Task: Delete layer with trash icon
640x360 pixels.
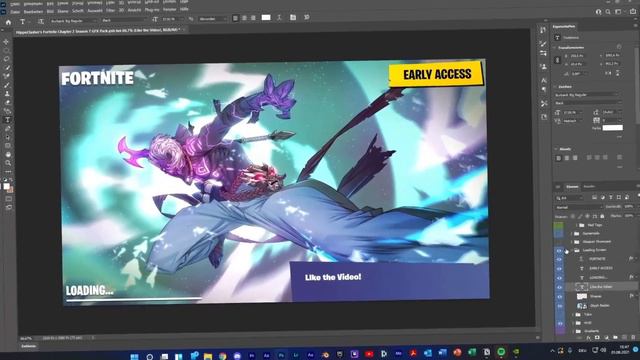Action: pos(633,338)
